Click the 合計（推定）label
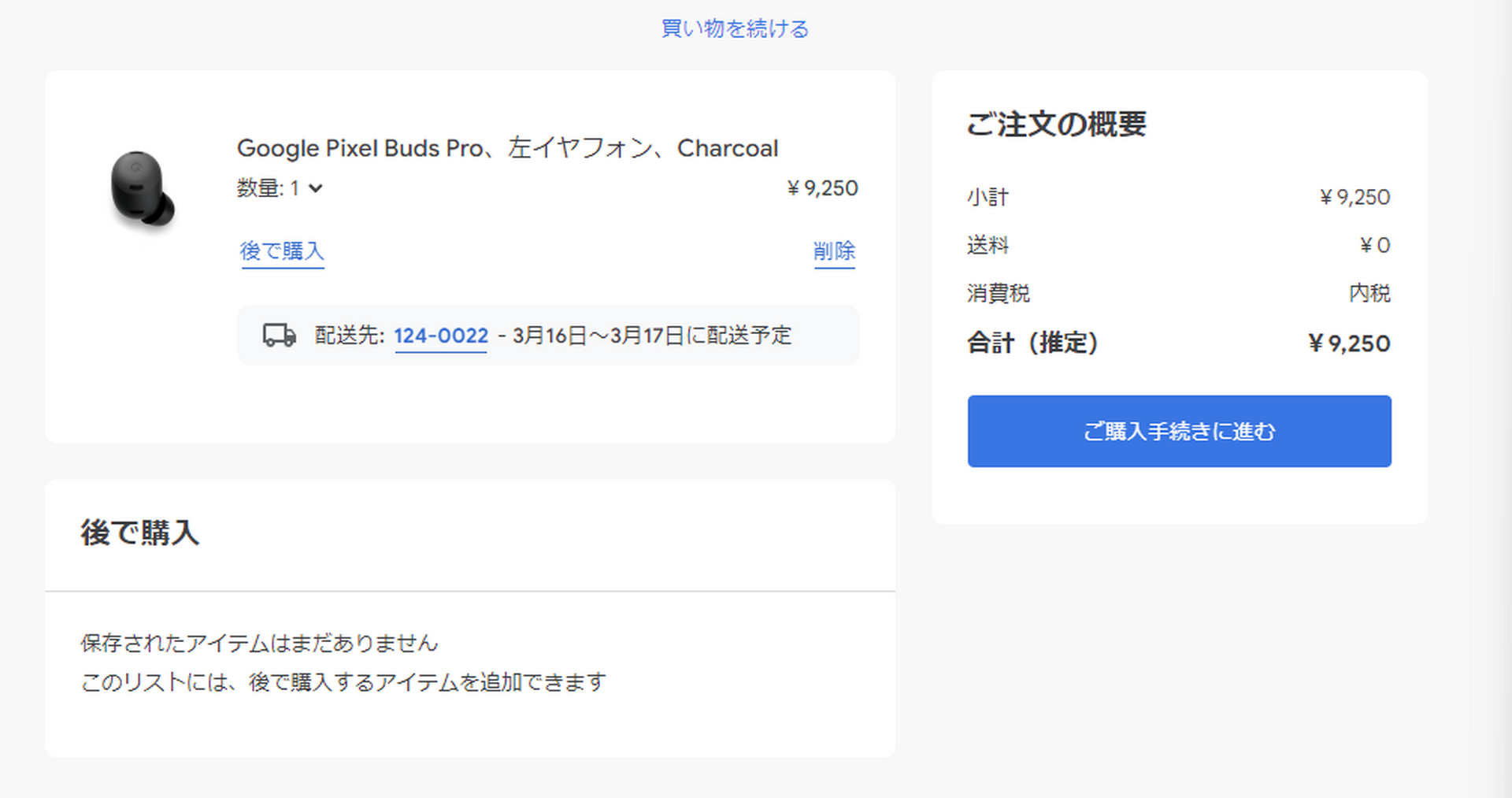The height and width of the screenshot is (798, 1512). click(x=1032, y=343)
